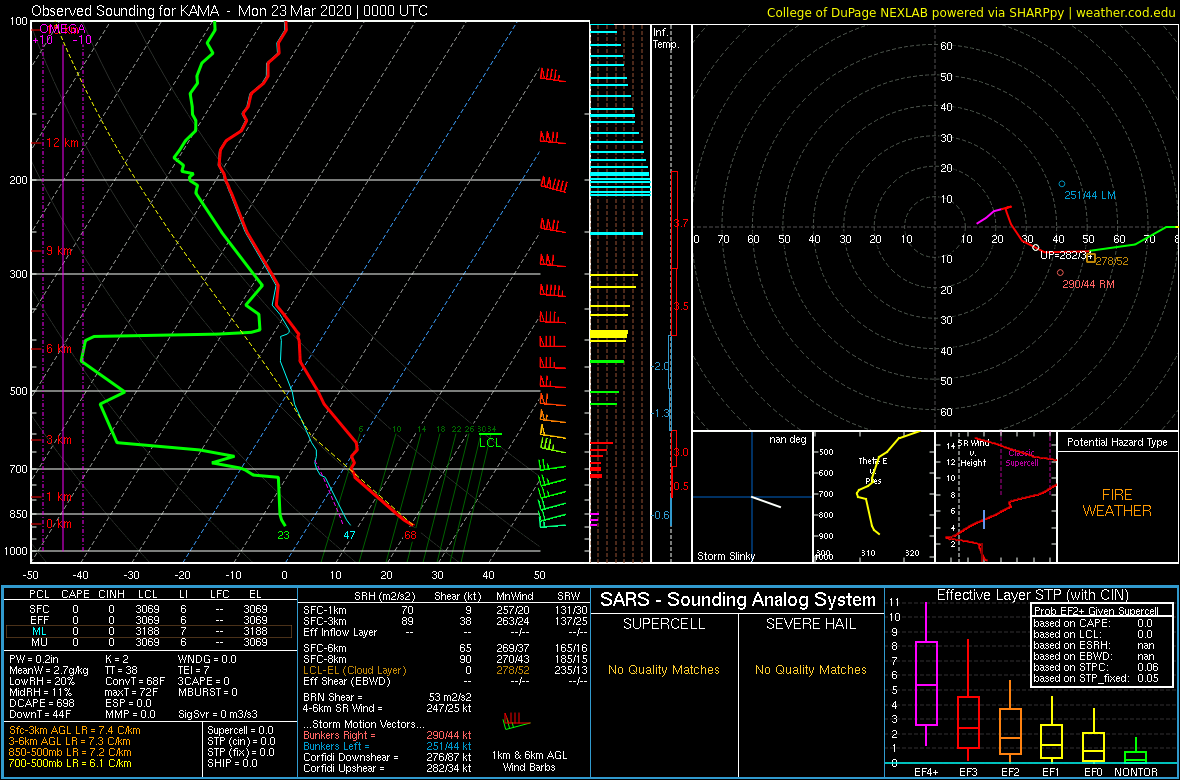Click the white line in Storm Slinky panel
The image size is (1180, 780).
pos(766,502)
